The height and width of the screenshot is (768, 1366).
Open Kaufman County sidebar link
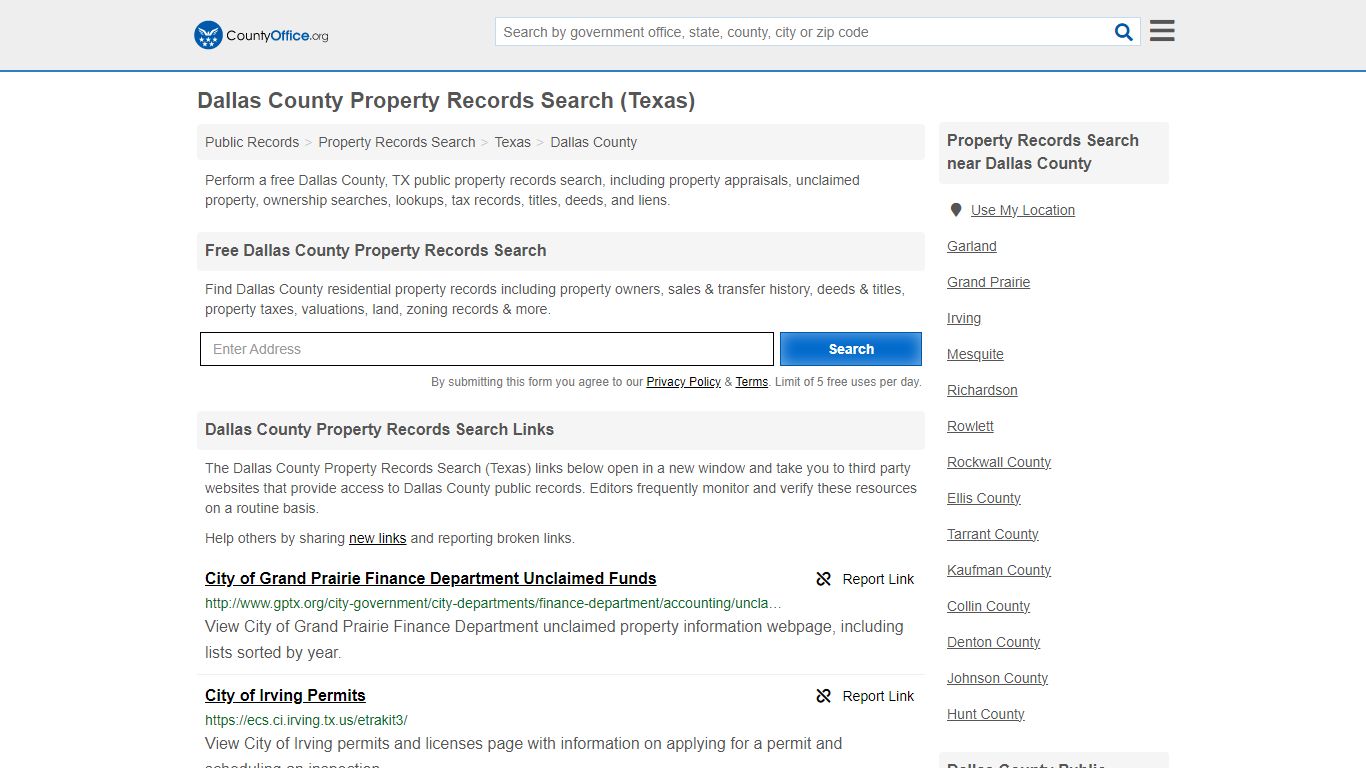[999, 570]
